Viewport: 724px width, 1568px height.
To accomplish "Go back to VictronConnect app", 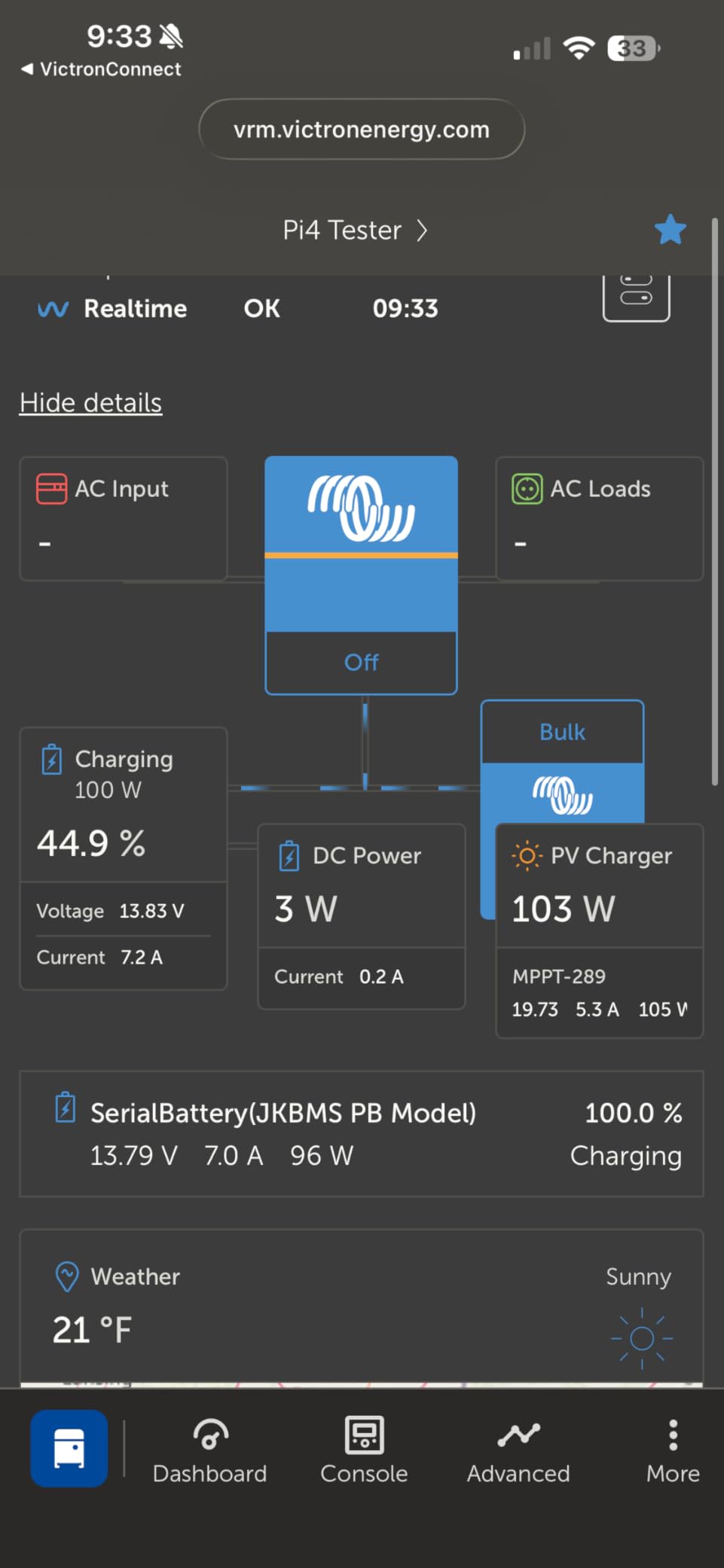I will [x=101, y=69].
